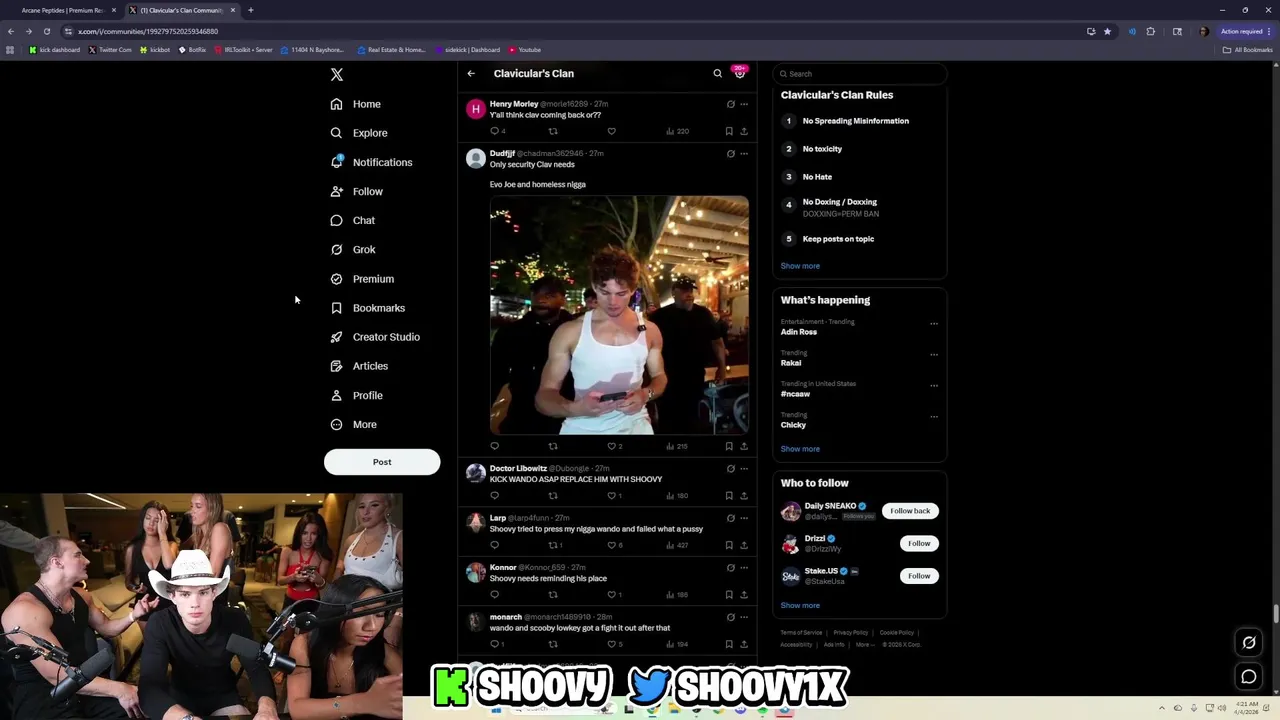Open the photo in Dudfjjf's post
Viewport: 1280px width, 720px height.
pos(619,315)
